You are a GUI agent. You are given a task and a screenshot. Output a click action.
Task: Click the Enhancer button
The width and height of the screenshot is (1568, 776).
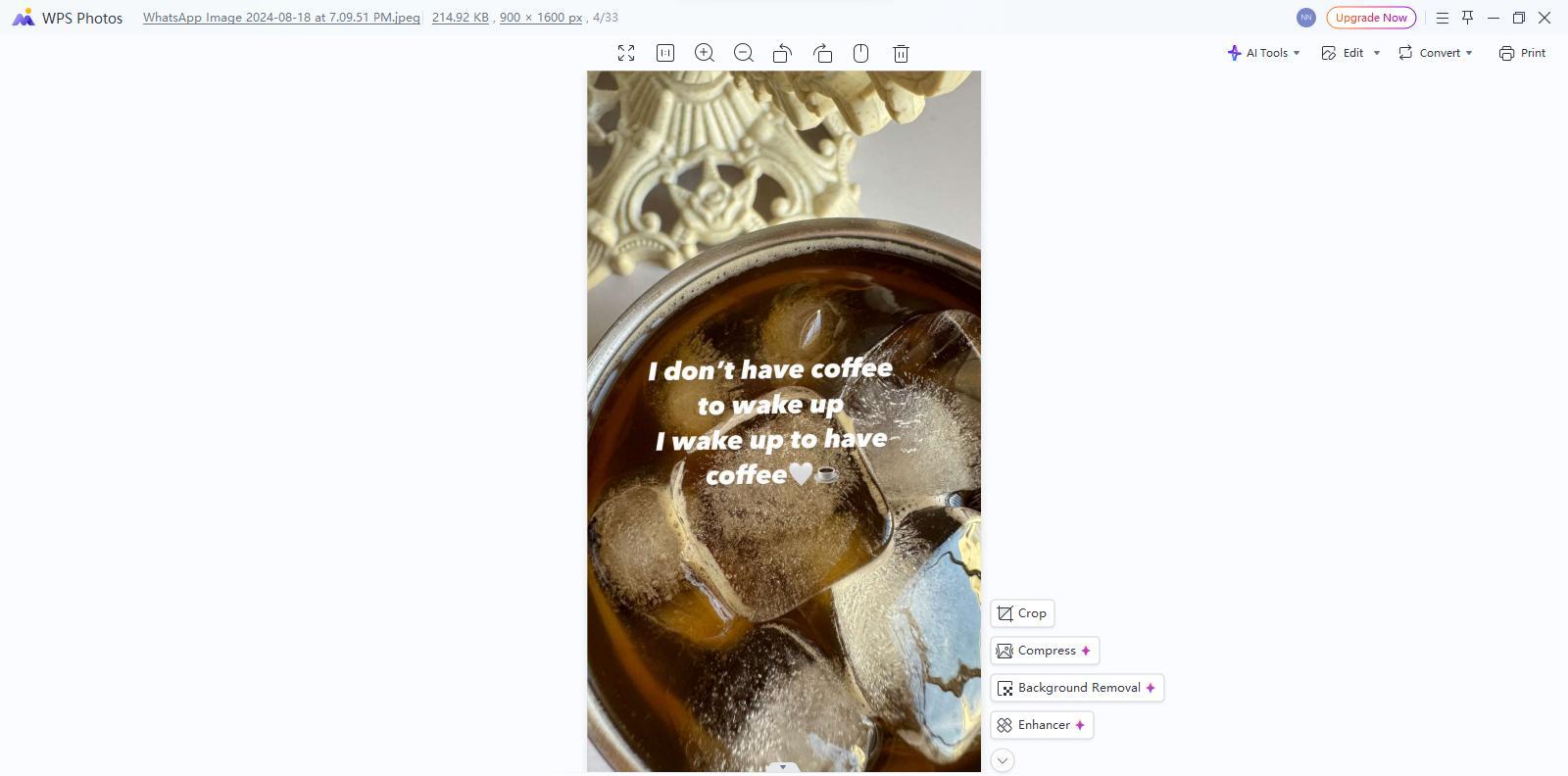point(1042,725)
